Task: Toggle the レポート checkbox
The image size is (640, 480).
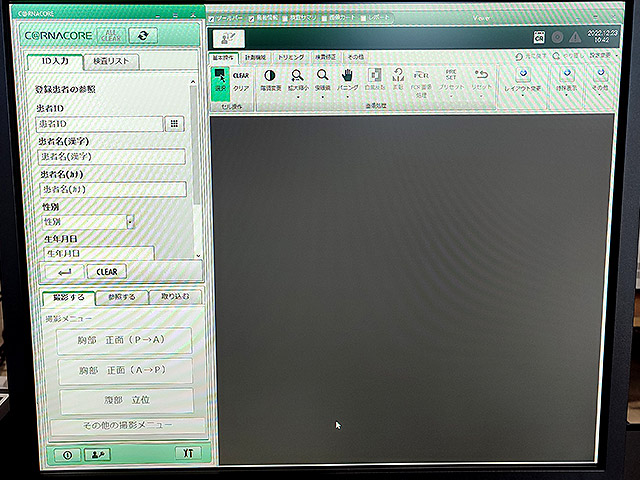Action: click(363, 18)
